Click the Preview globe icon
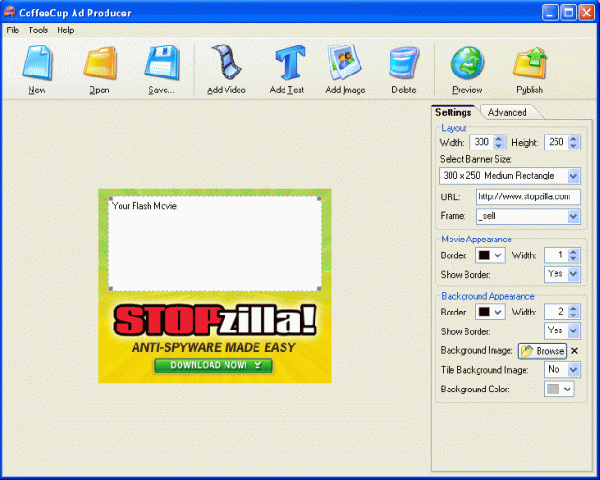The width and height of the screenshot is (600, 480). coord(467,63)
